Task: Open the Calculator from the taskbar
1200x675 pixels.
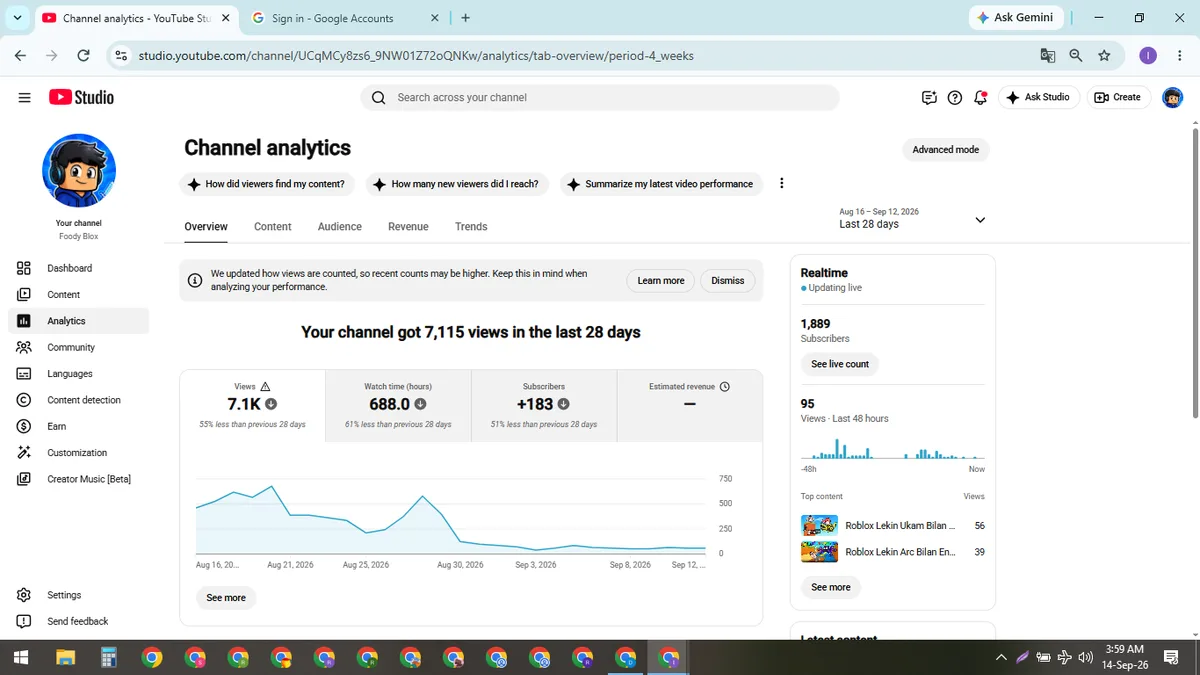Action: pyautogui.click(x=108, y=657)
